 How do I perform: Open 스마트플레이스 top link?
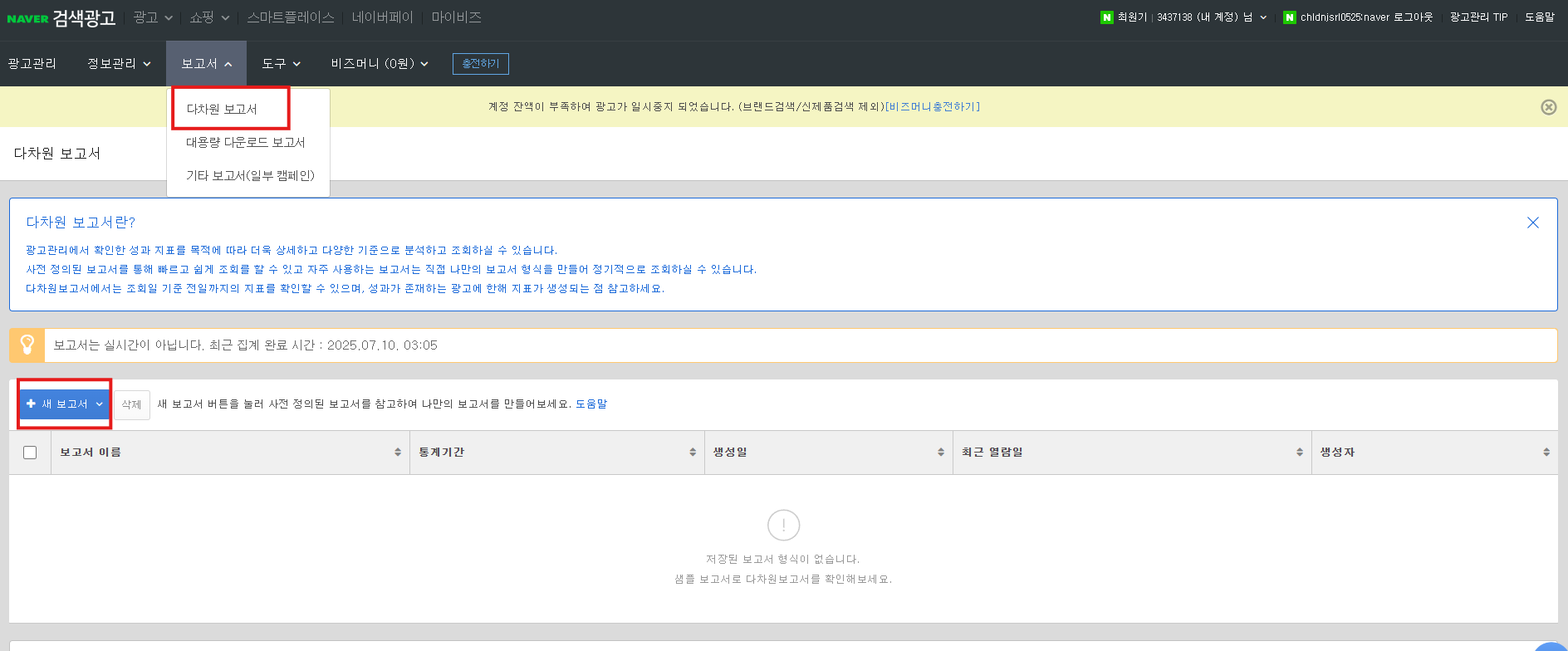(x=291, y=17)
